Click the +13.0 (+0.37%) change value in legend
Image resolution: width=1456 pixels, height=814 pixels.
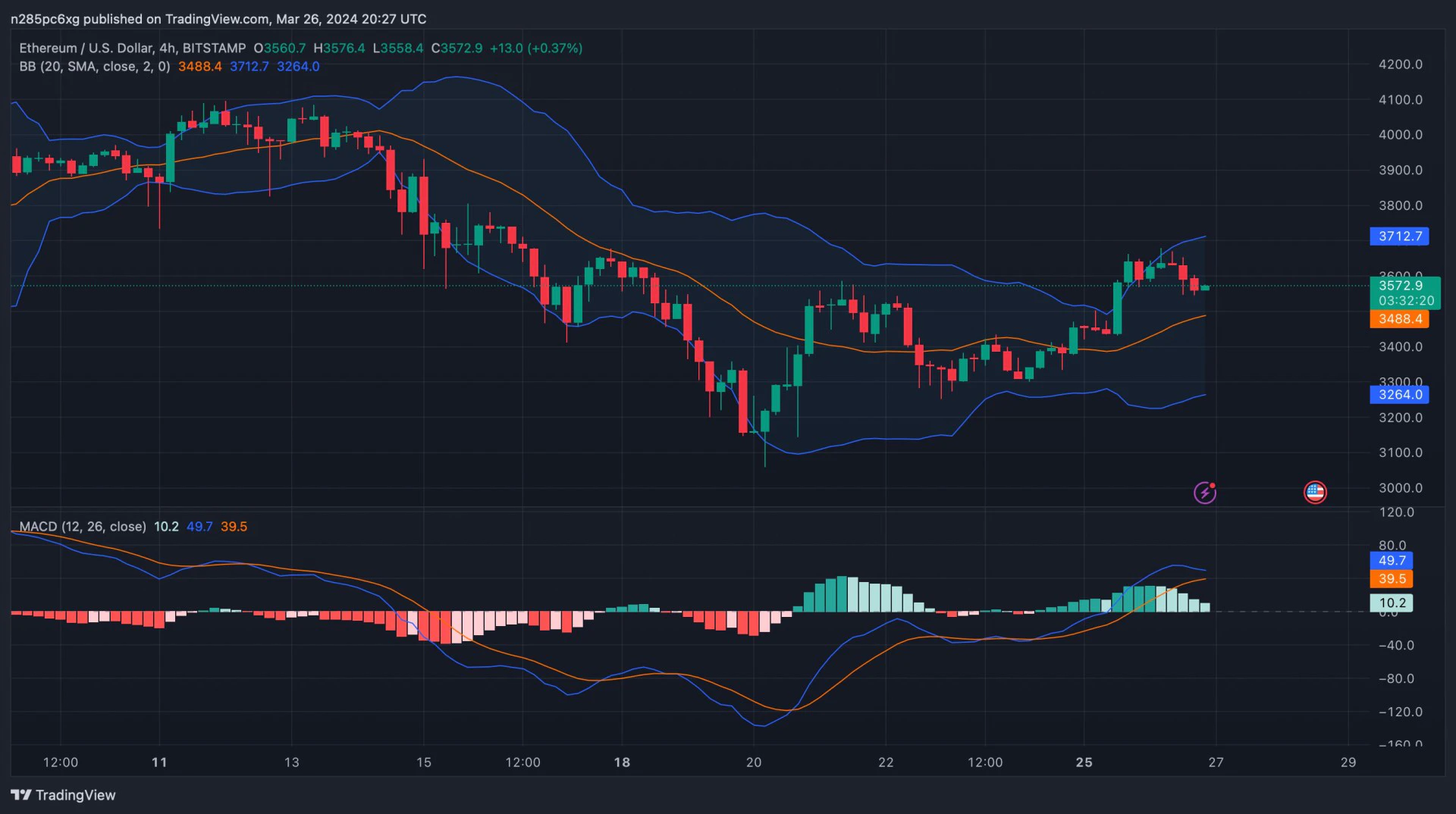click(536, 48)
